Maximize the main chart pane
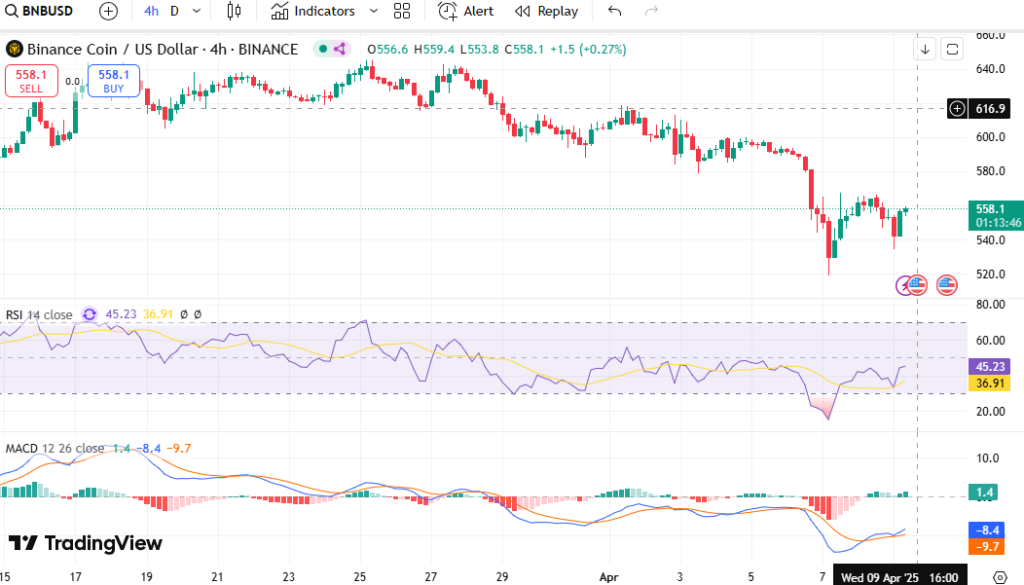This screenshot has width=1024, height=585. [x=952, y=49]
